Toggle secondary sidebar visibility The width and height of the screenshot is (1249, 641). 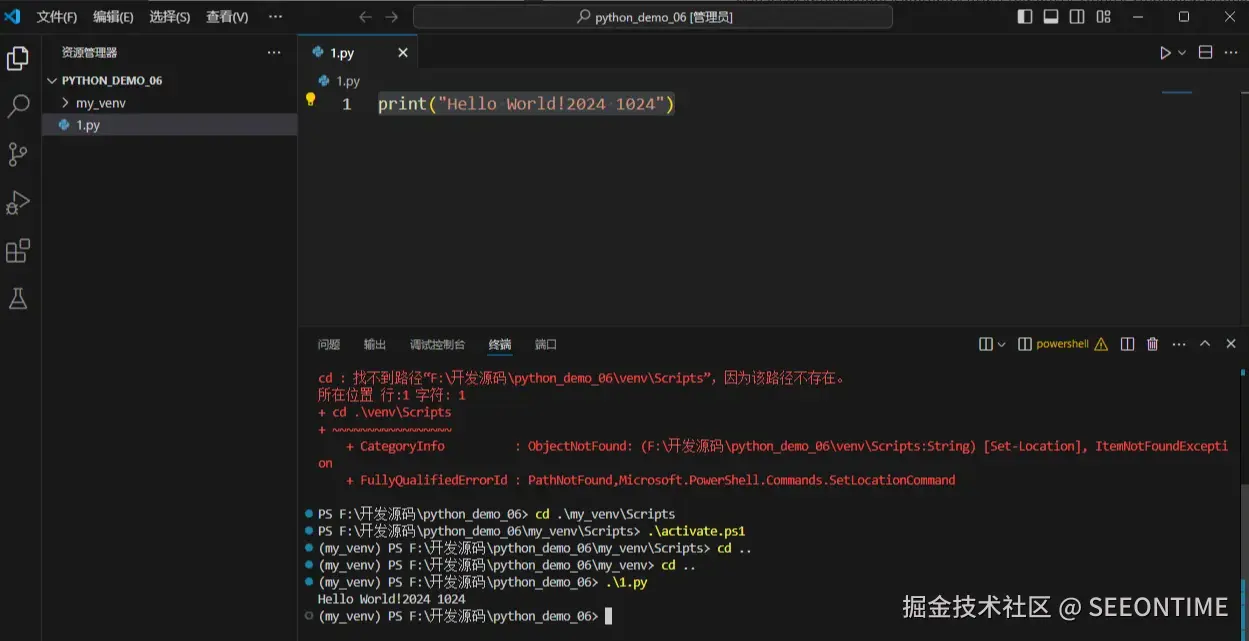click(1077, 17)
